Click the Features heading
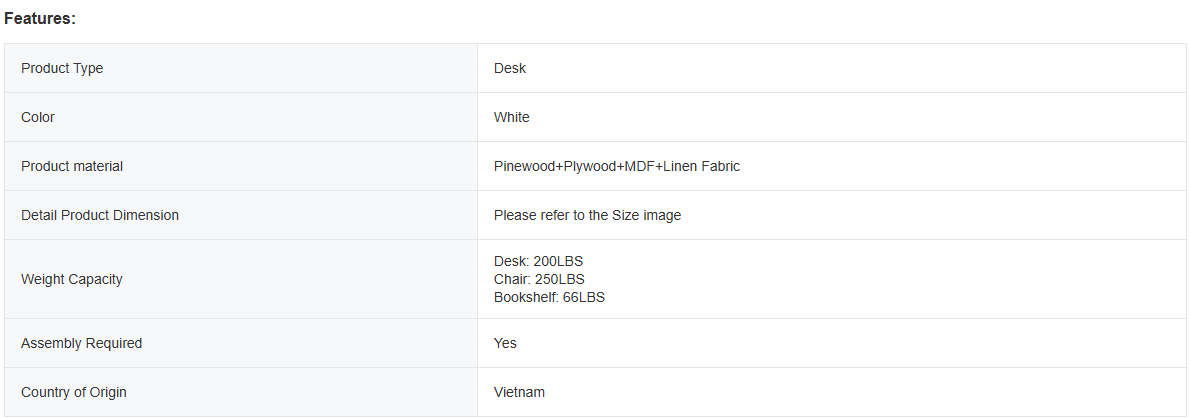Image resolution: width=1191 pixels, height=418 pixels. click(x=40, y=19)
